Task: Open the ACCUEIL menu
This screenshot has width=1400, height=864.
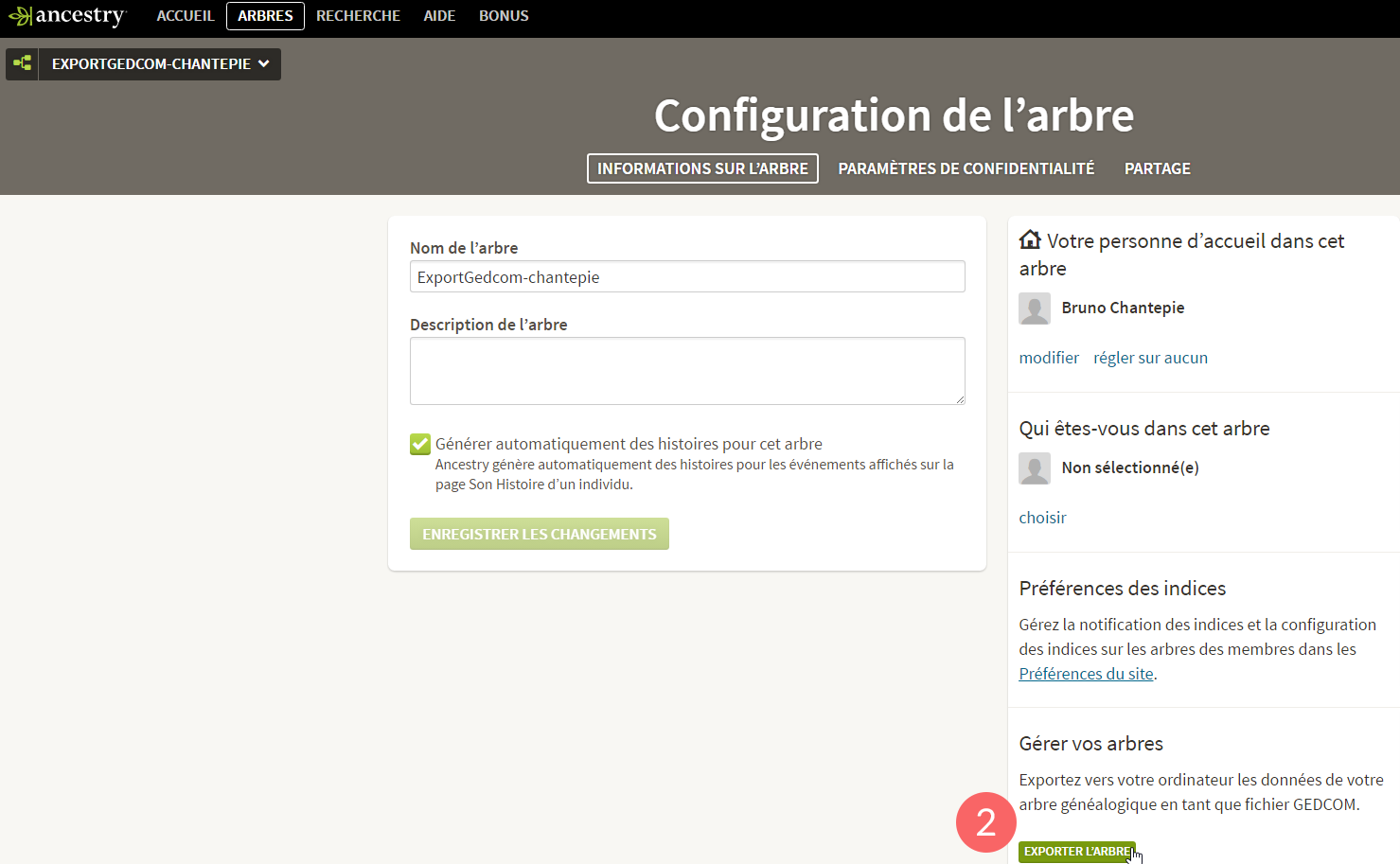Action: tap(186, 16)
